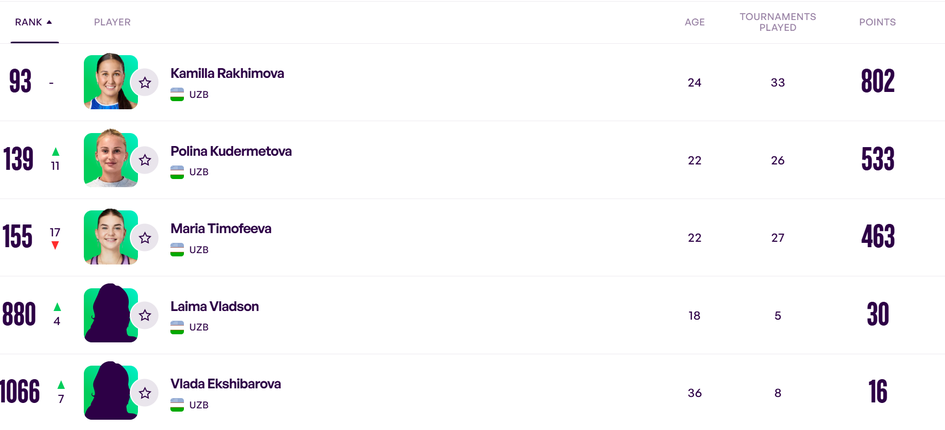Sort by the Points column header
This screenshot has height=430, width=945.
click(x=877, y=22)
